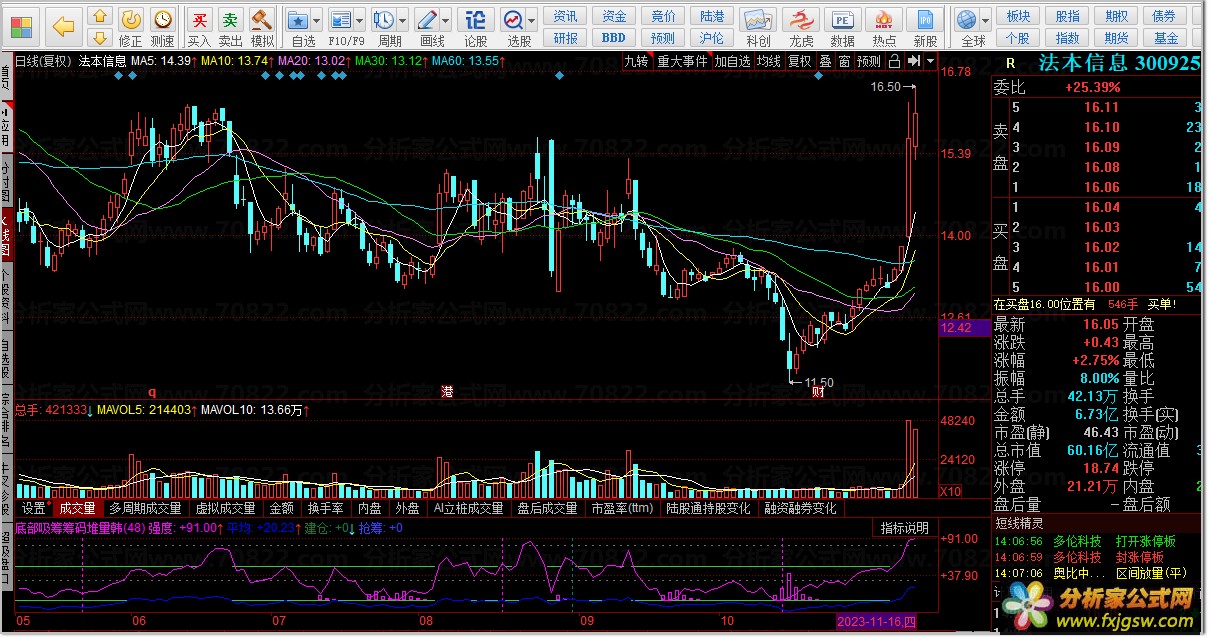Screen dimensions: 1210x638
Task: Expand the 画线 dropdown arrow
Action: pos(448,20)
